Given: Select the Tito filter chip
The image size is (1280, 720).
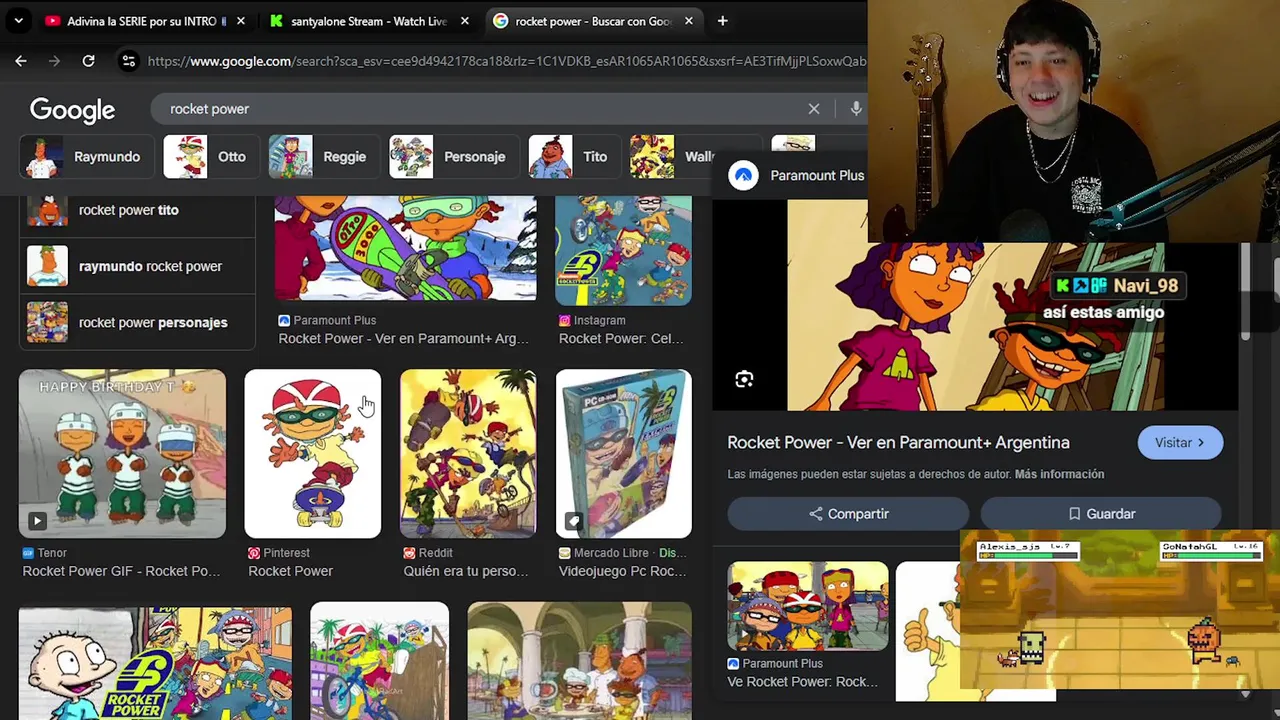Looking at the screenshot, I should pyautogui.click(x=573, y=157).
